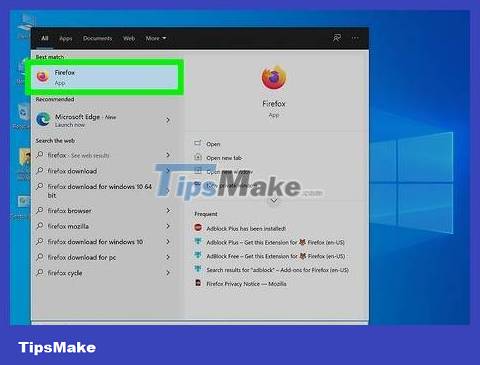Viewport: 480px width, 365px height.
Task: Click Open new tab action
Action: pos(224,158)
